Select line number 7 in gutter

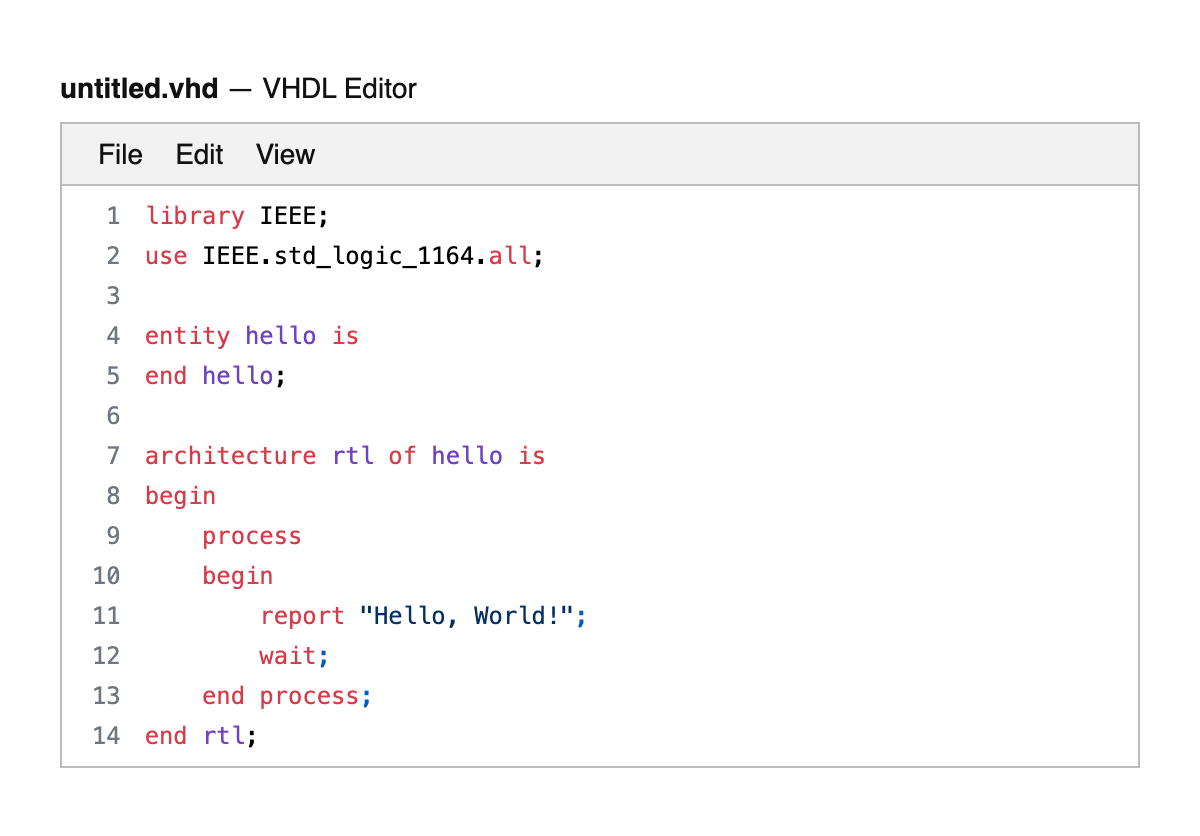coord(112,456)
